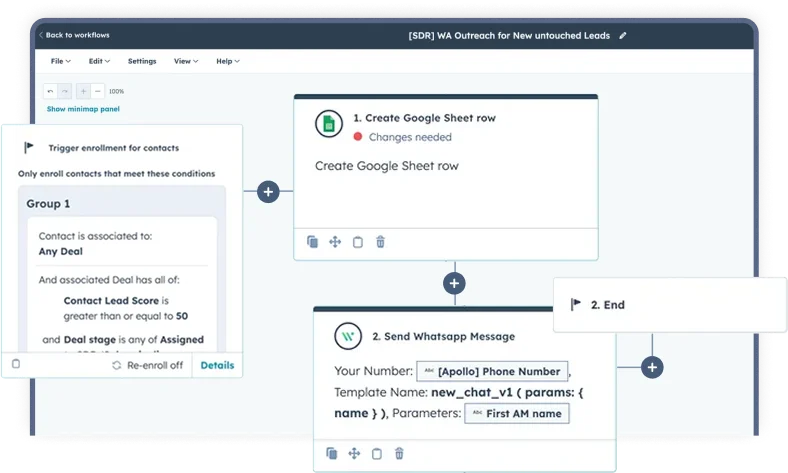This screenshot has width=788, height=473.
Task: Delete the Send Whatsapp Message action
Action: [x=399, y=453]
